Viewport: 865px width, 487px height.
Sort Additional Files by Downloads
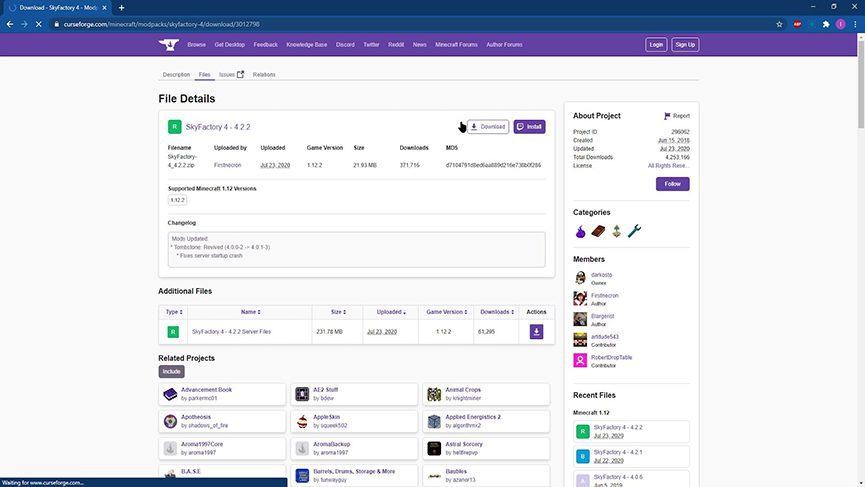point(497,312)
